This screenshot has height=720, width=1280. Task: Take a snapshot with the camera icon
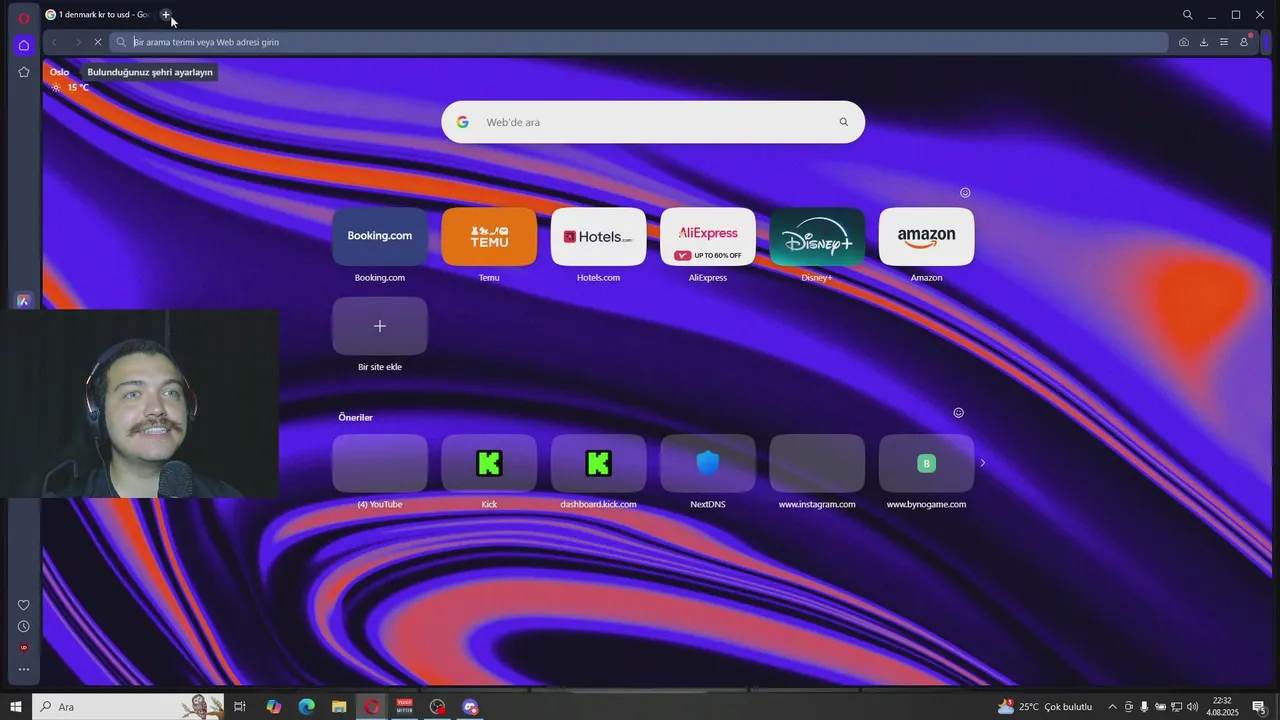pos(1184,42)
